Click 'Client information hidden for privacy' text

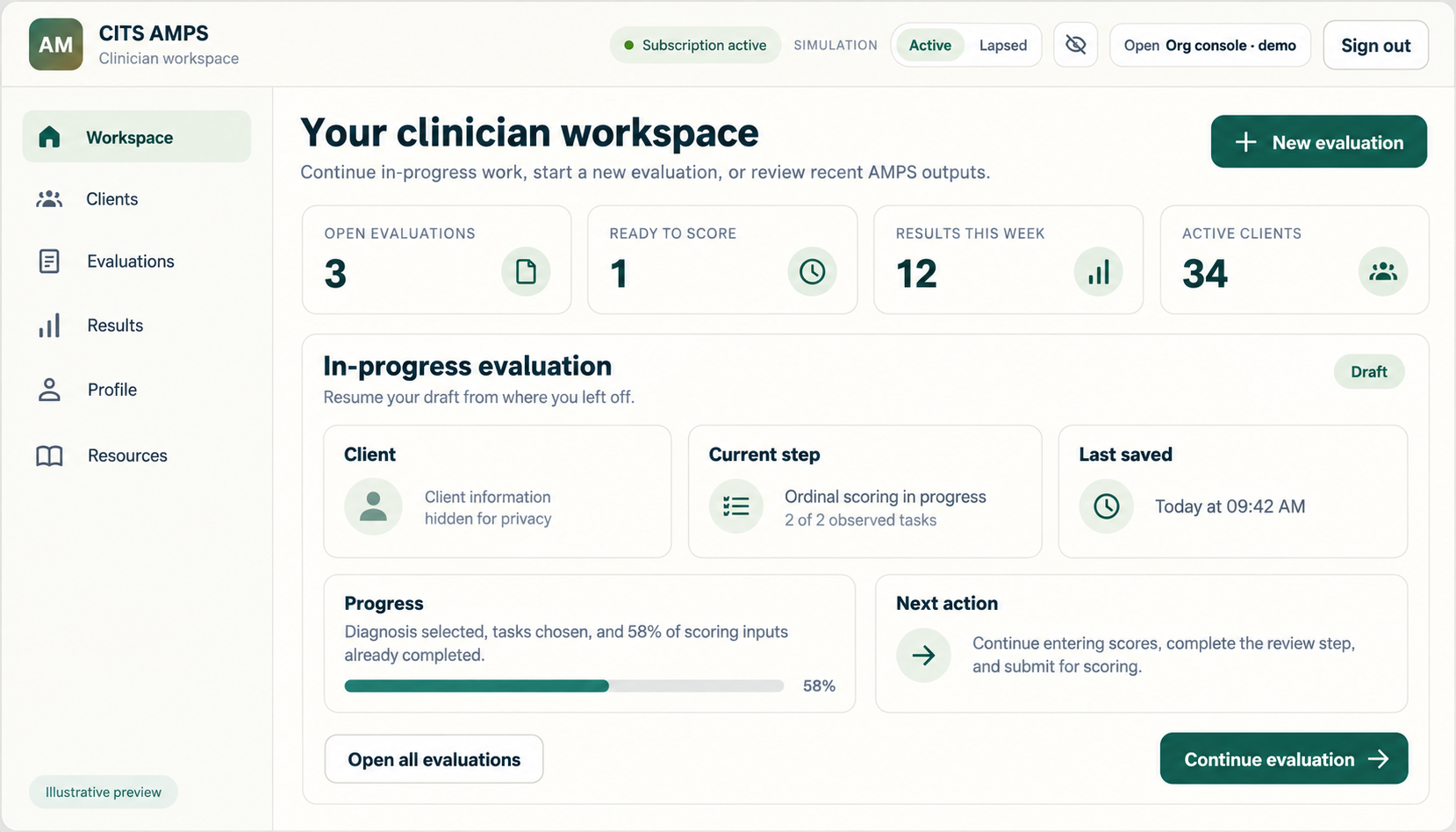pos(488,507)
